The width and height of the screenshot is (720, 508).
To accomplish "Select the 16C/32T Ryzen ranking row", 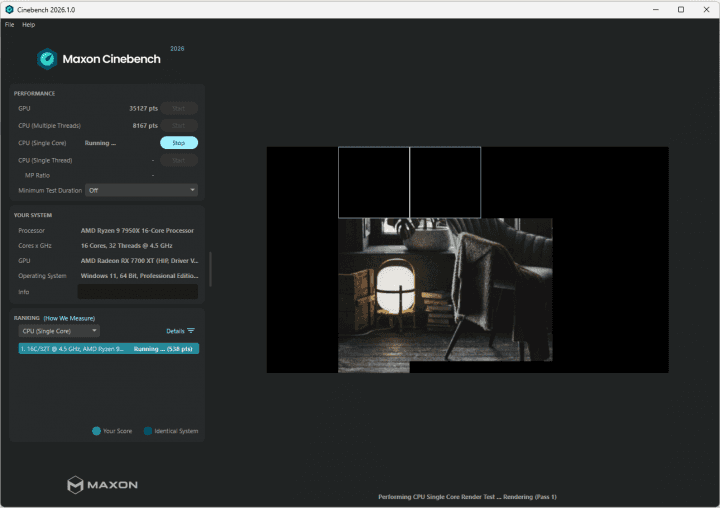I will click(108, 349).
